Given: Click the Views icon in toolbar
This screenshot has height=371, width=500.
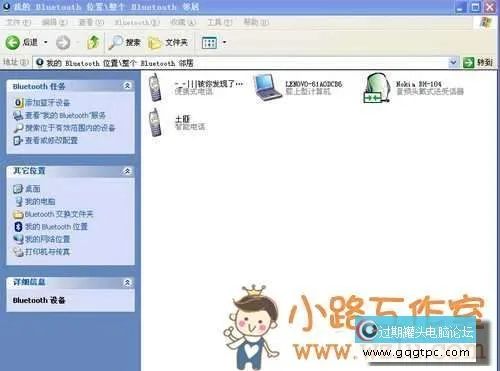Looking at the screenshot, I should [x=209, y=43].
